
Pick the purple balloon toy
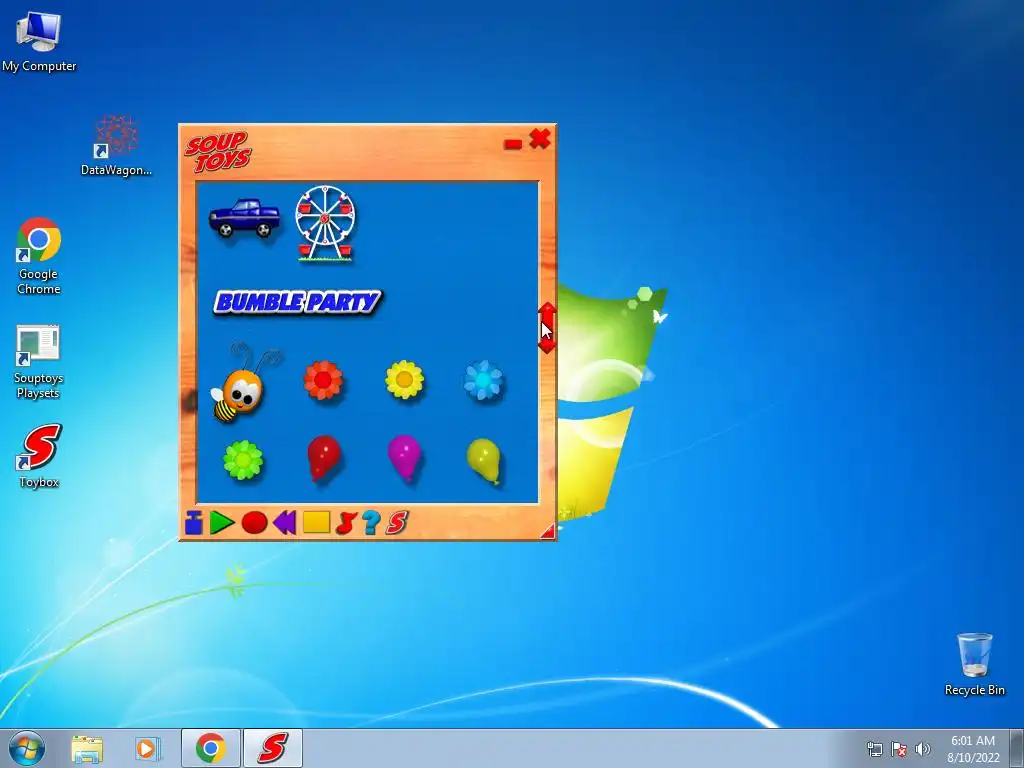pos(404,459)
